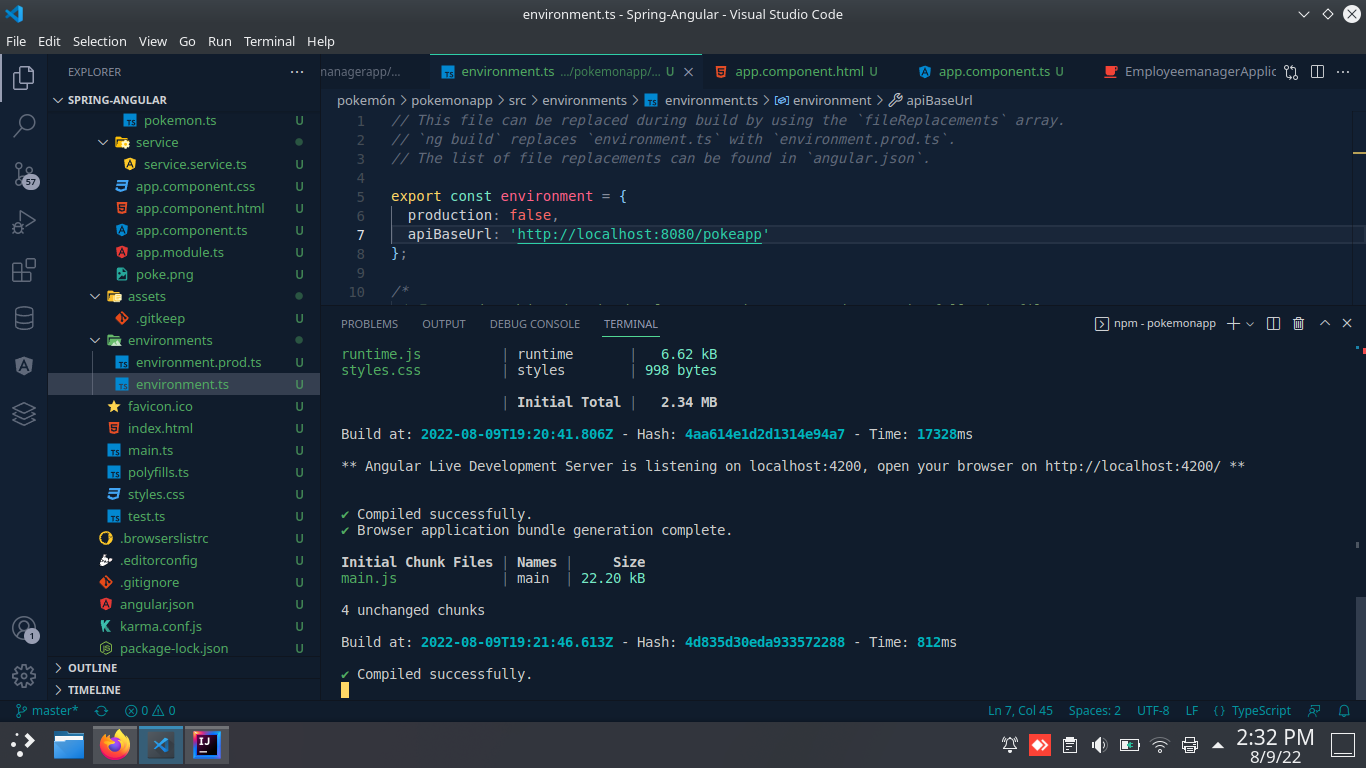Viewport: 1366px width, 768px height.
Task: Open VS Code Settings via the gear icon
Action: (x=24, y=676)
